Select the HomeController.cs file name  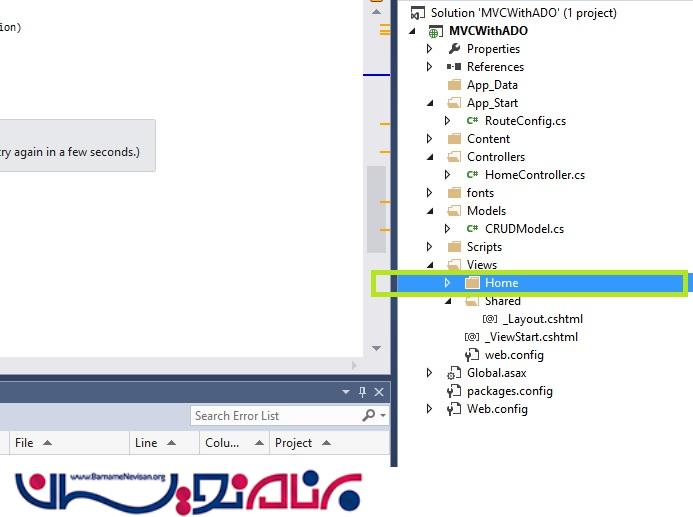535,175
